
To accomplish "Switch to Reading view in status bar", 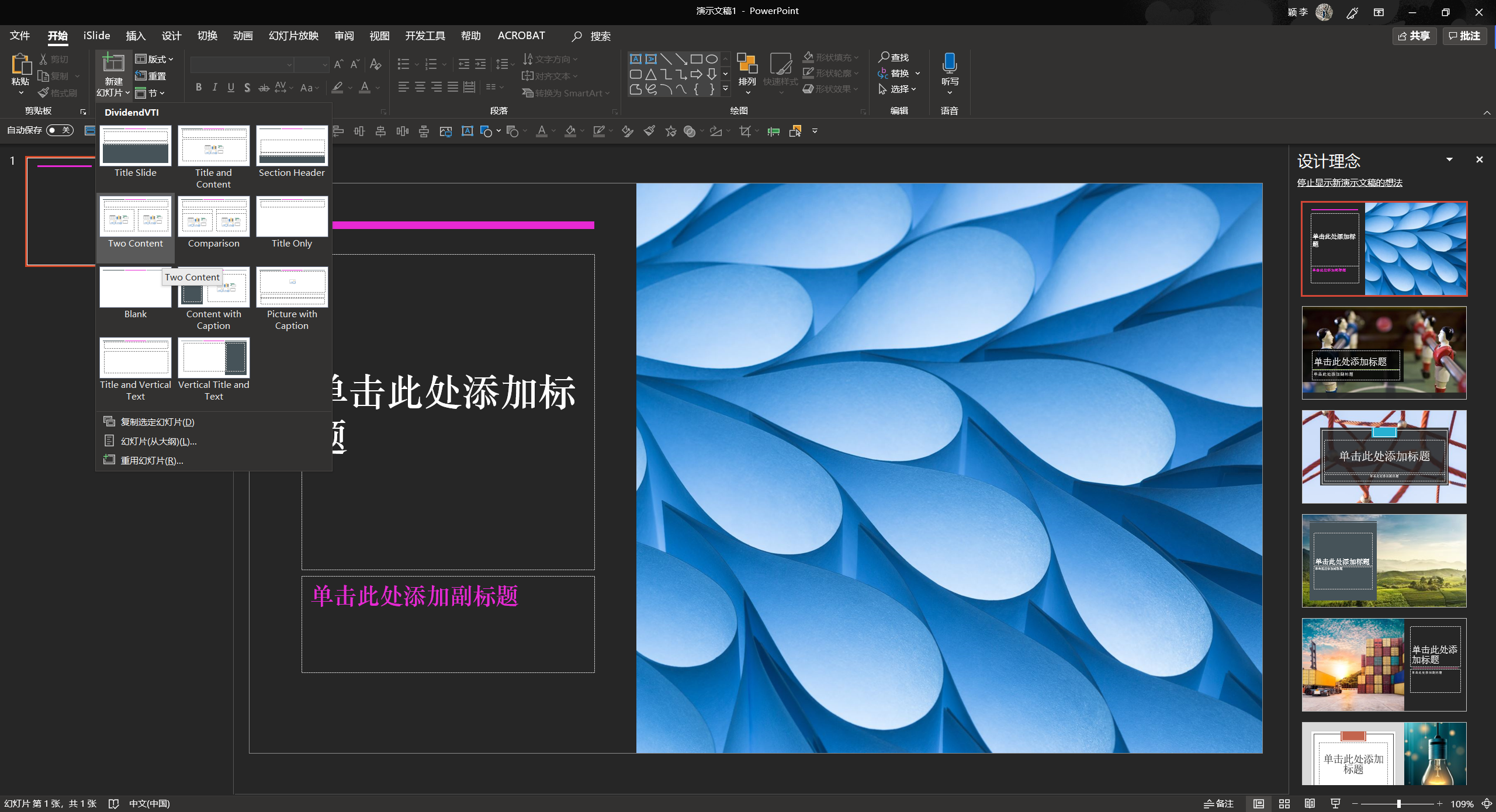I will 1310,804.
